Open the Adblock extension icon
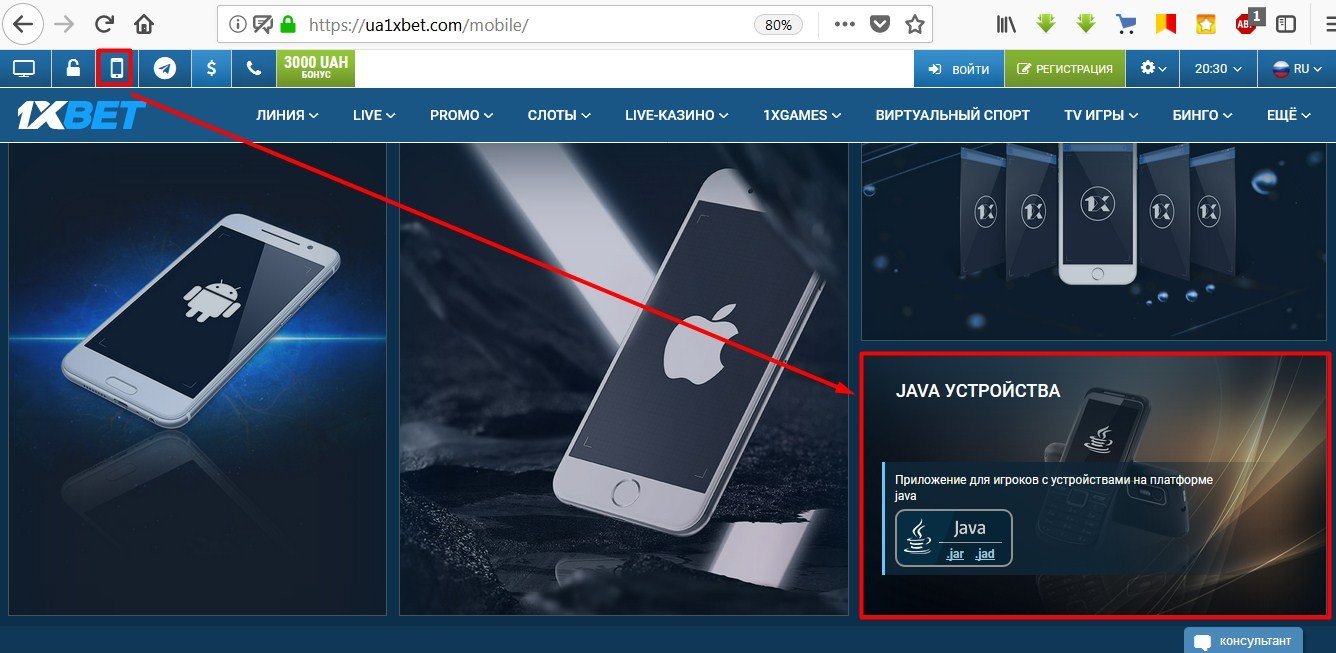The height and width of the screenshot is (653, 1336). point(1246,24)
